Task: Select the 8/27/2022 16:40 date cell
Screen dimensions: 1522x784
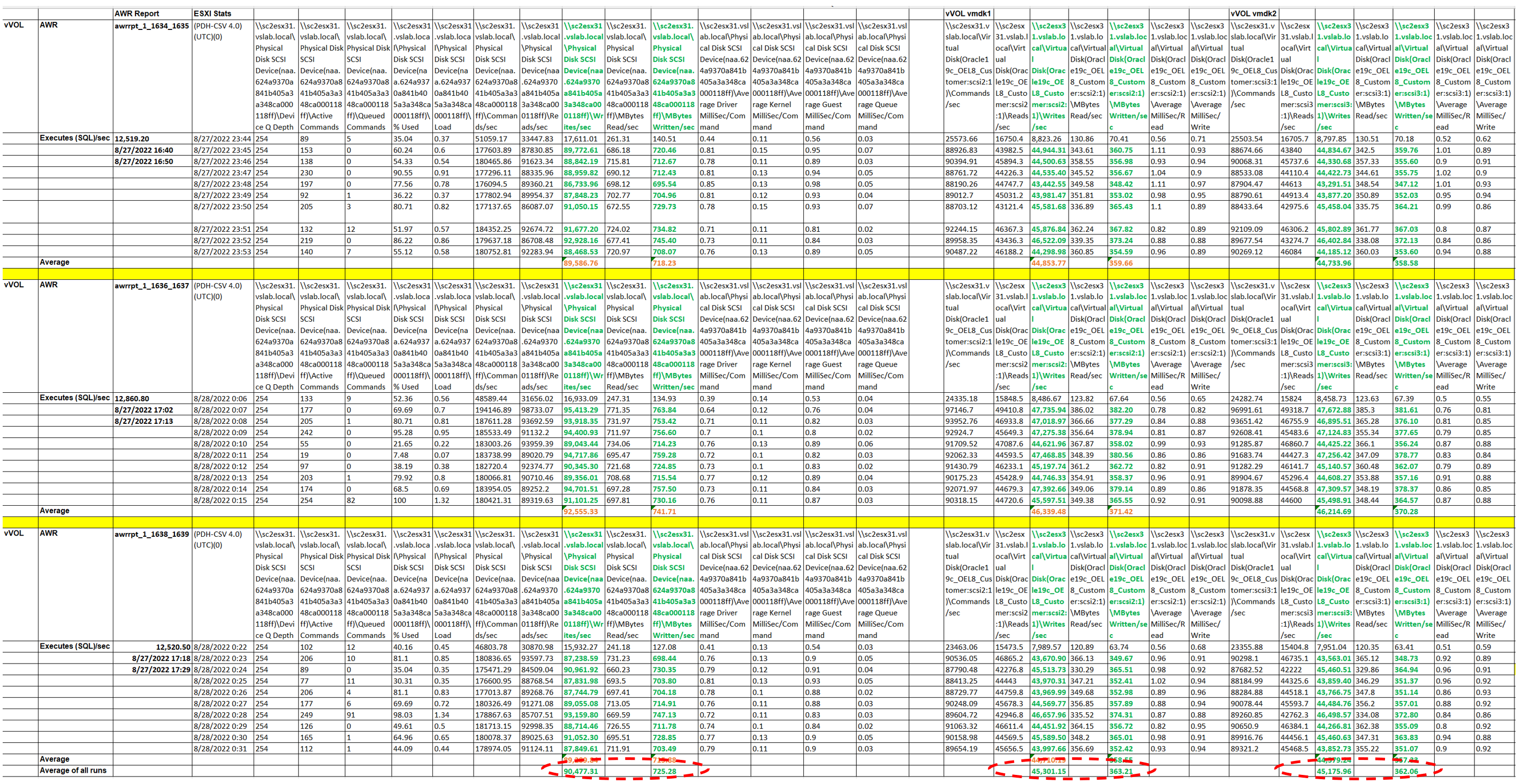Action: (x=143, y=150)
